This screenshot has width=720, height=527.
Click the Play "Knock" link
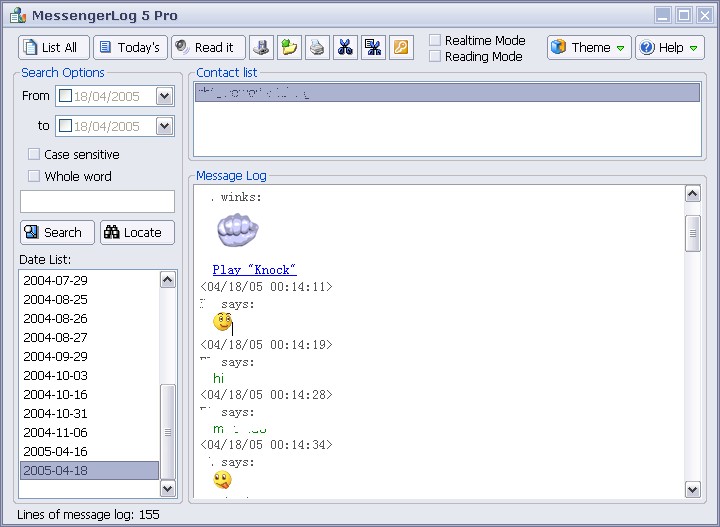[x=254, y=269]
